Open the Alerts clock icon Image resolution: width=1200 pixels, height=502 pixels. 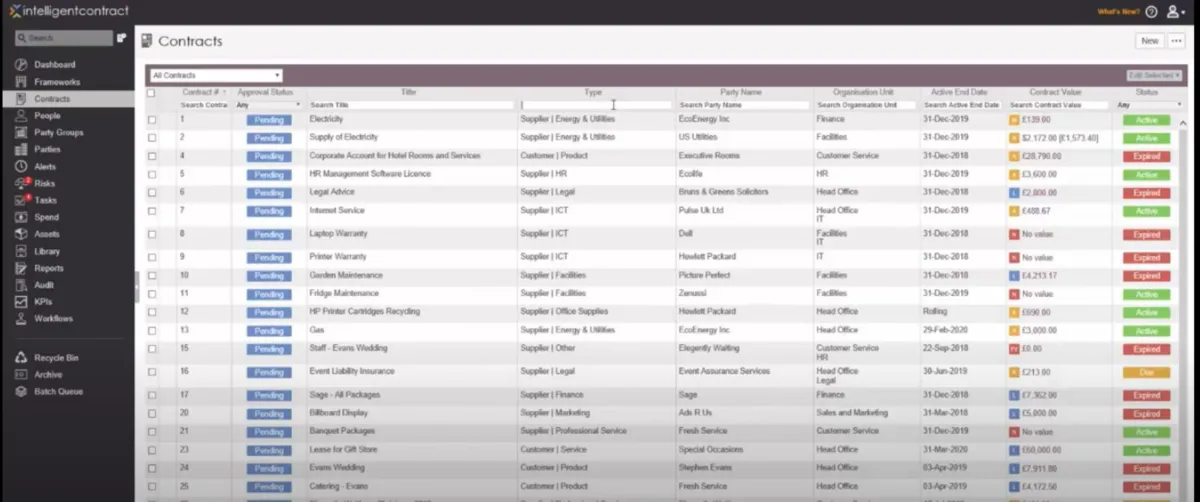pos(22,167)
